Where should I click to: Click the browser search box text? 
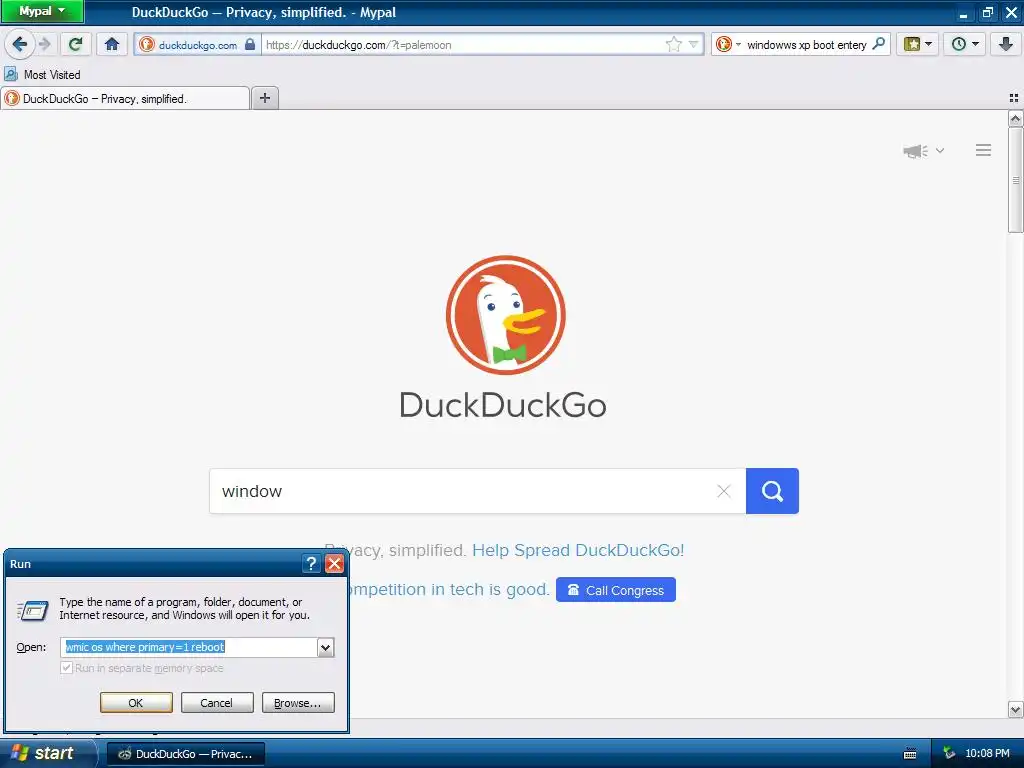pyautogui.click(x=807, y=45)
